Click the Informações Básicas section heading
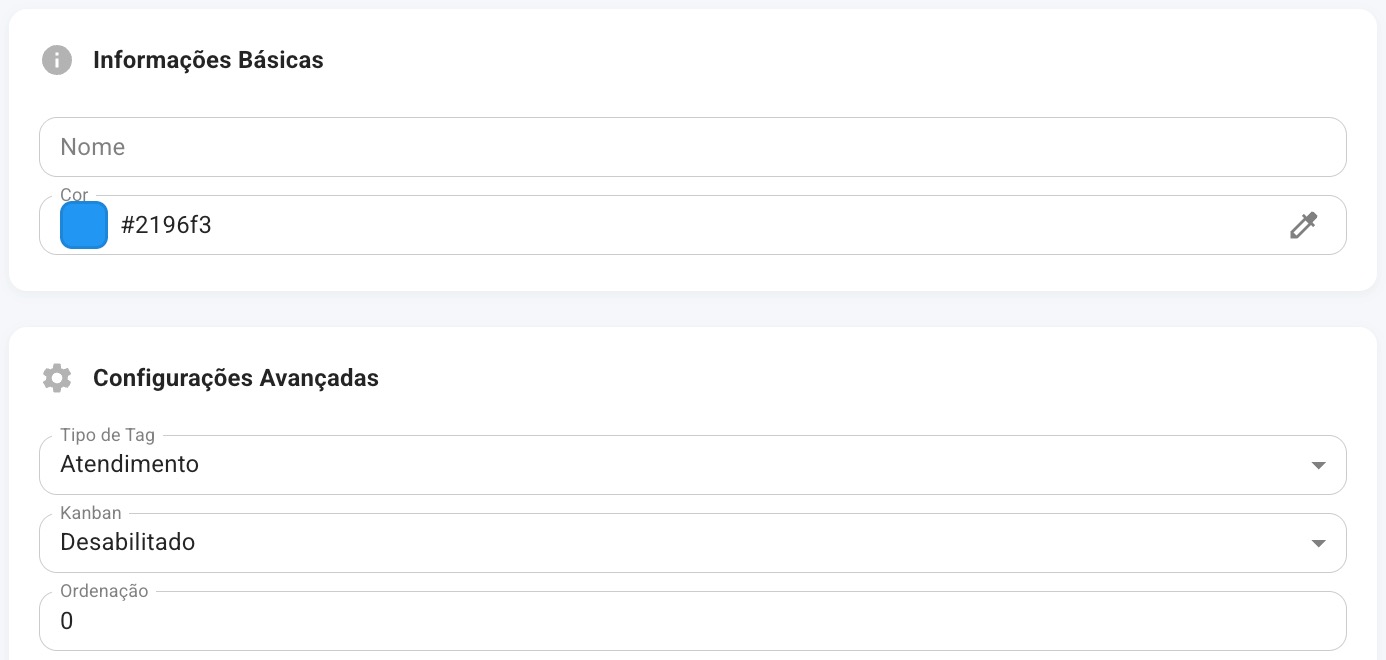This screenshot has width=1386, height=660. pyautogui.click(x=208, y=60)
